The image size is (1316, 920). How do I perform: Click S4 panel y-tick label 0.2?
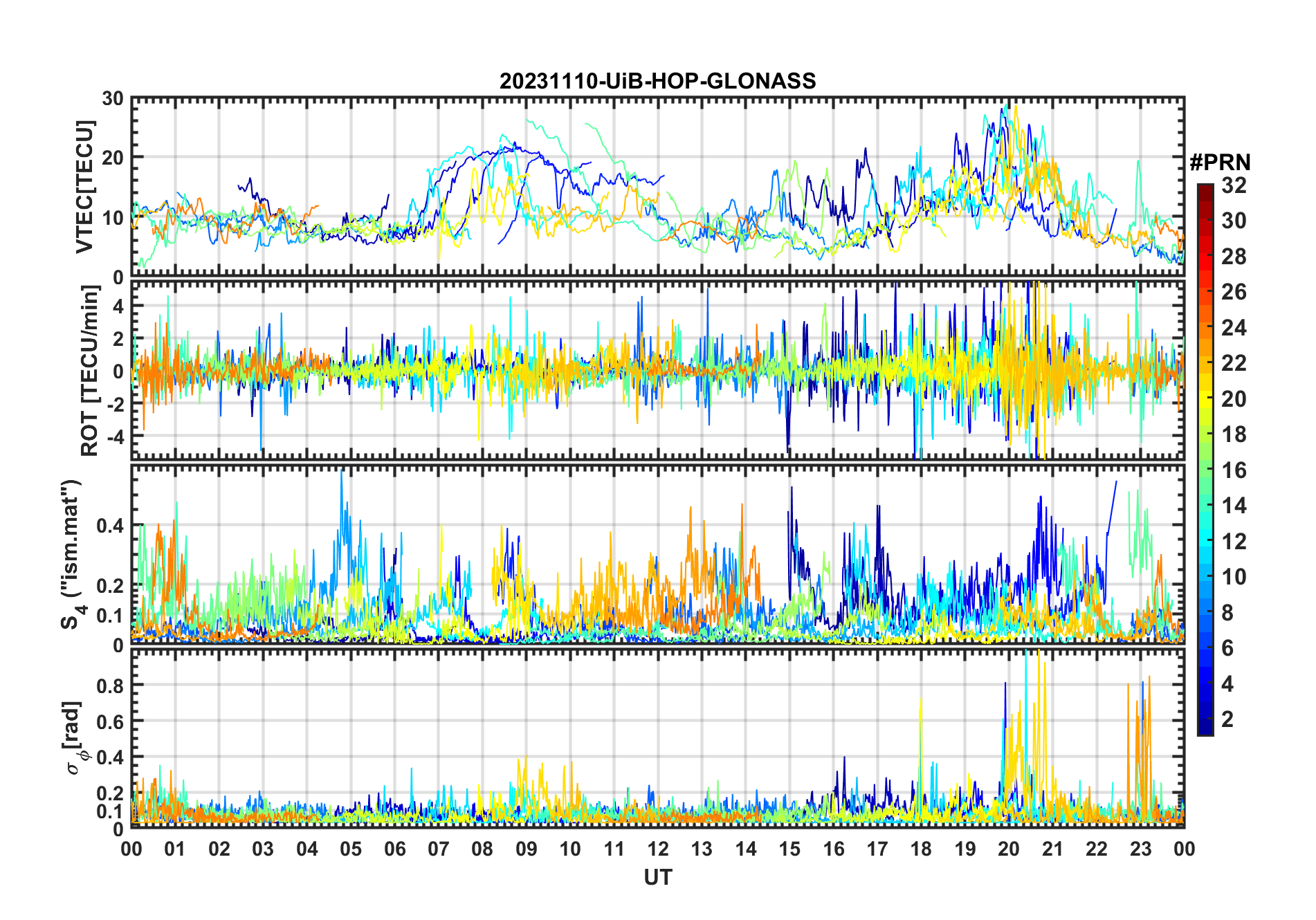click(111, 585)
